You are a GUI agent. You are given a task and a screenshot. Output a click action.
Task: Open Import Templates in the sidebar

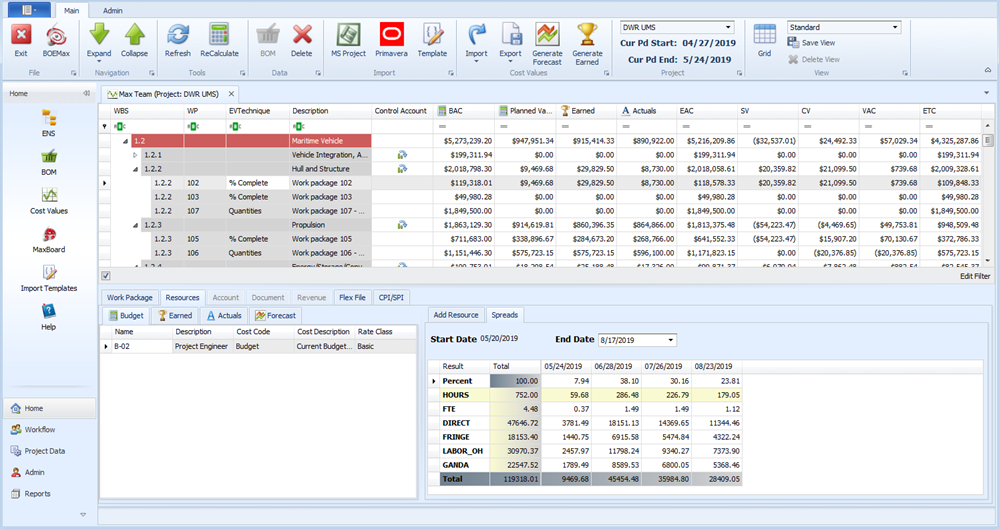(x=48, y=278)
